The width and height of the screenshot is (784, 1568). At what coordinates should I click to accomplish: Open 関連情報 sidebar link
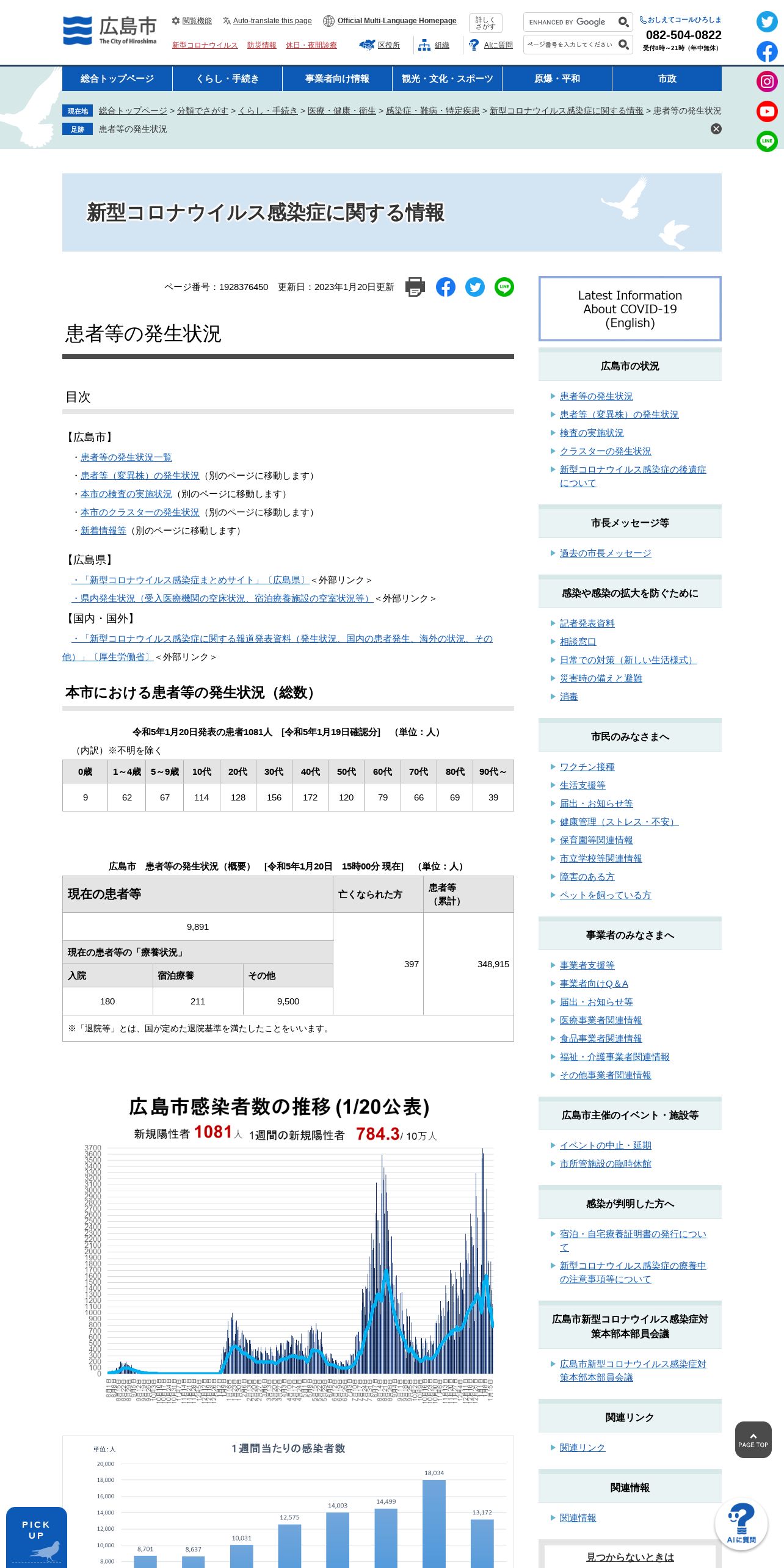[x=578, y=1518]
